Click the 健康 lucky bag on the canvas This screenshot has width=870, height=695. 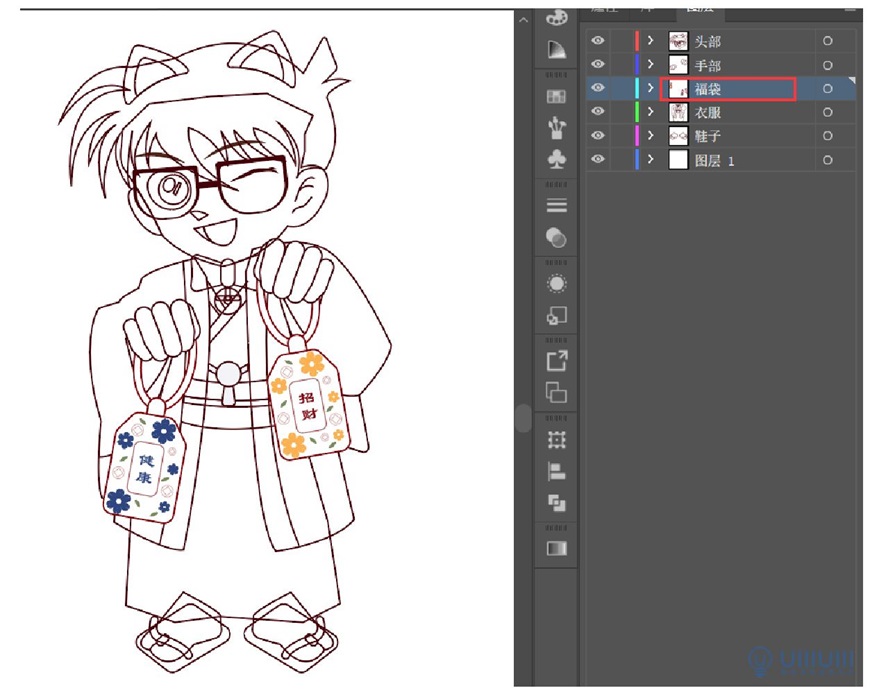coord(145,466)
